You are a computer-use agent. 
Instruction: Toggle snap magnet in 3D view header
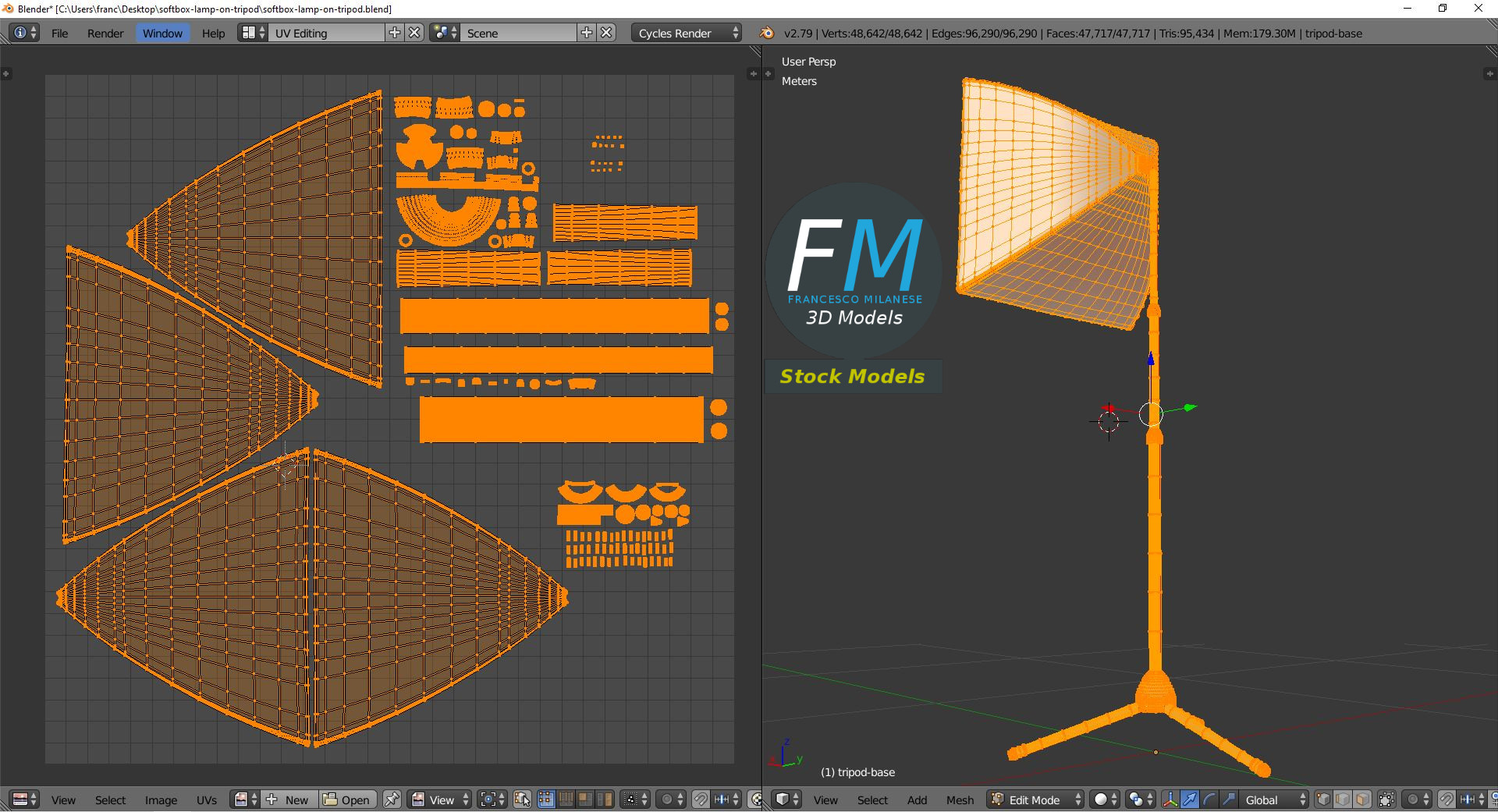(x=1446, y=800)
